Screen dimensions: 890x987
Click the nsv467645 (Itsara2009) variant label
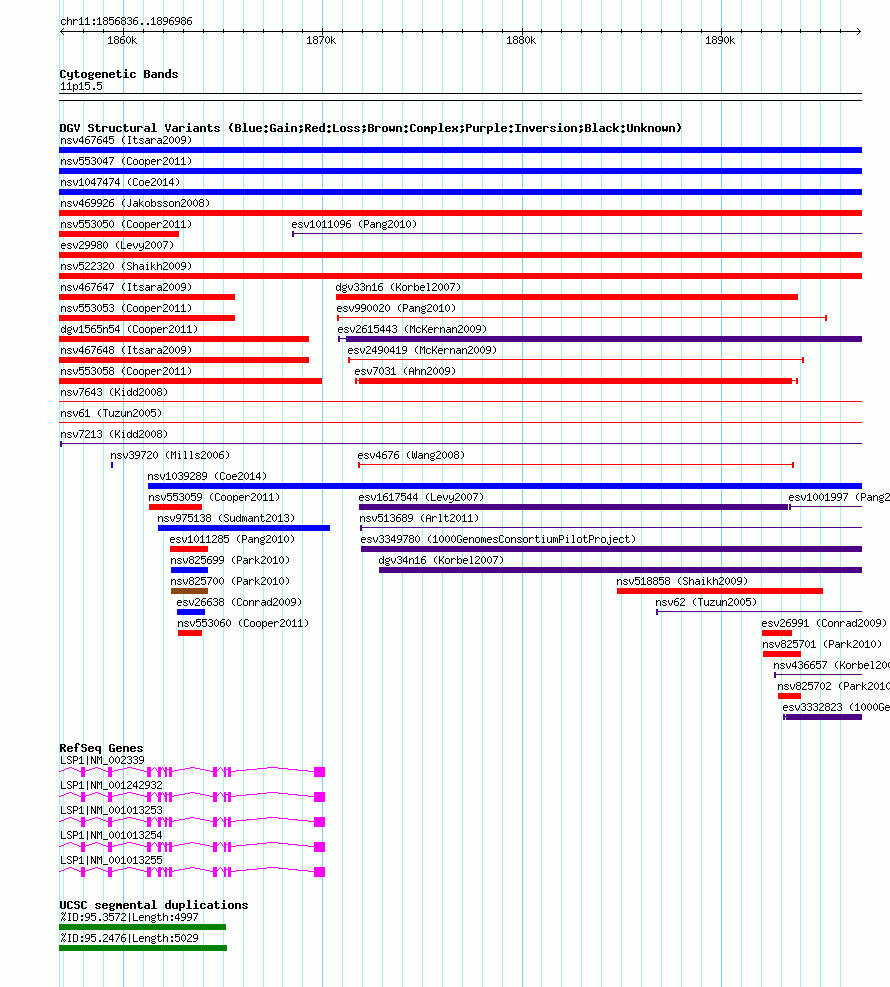coord(126,140)
